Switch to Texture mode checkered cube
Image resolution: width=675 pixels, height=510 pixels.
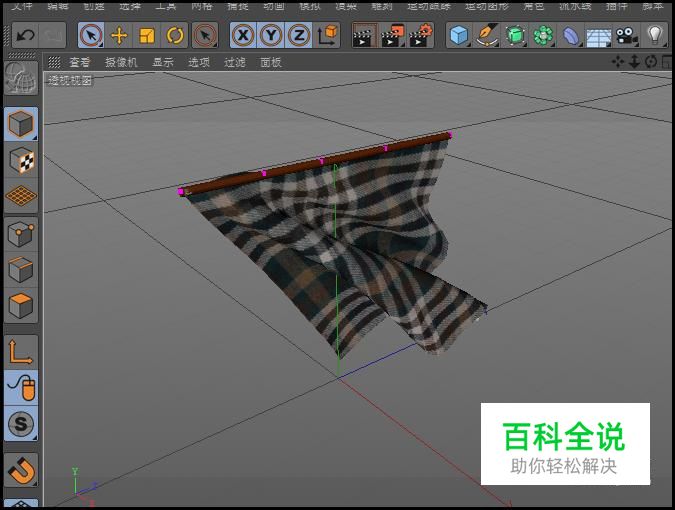coord(21,160)
